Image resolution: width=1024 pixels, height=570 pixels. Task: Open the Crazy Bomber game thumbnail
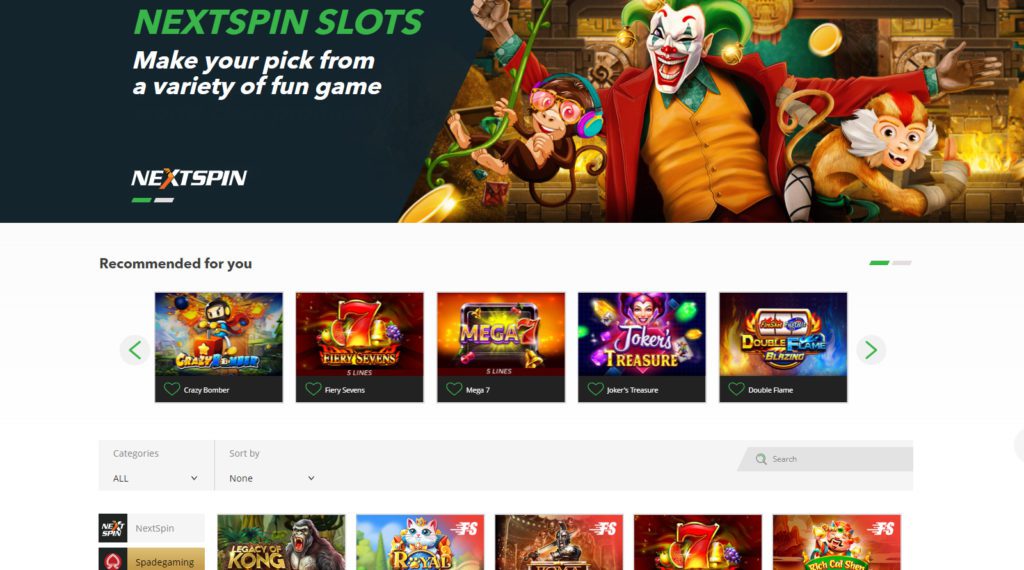[219, 334]
